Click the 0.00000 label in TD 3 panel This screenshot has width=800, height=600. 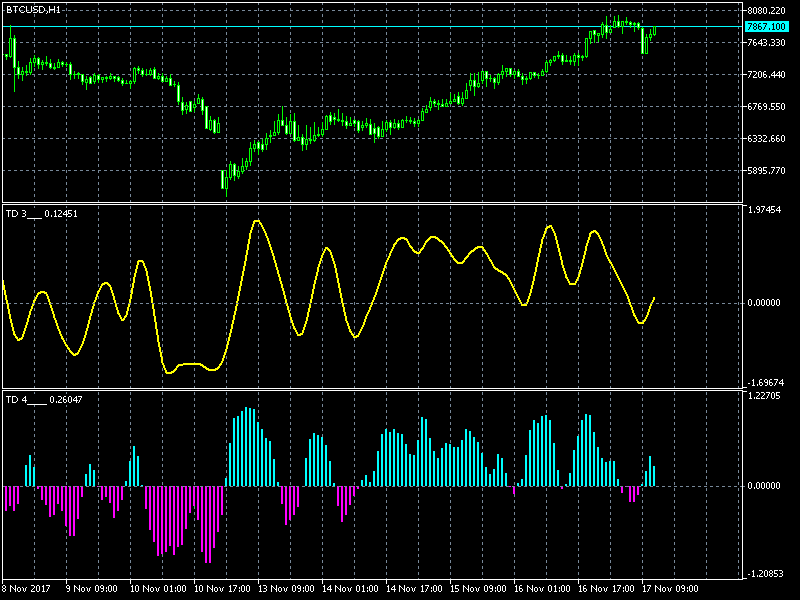(764, 303)
